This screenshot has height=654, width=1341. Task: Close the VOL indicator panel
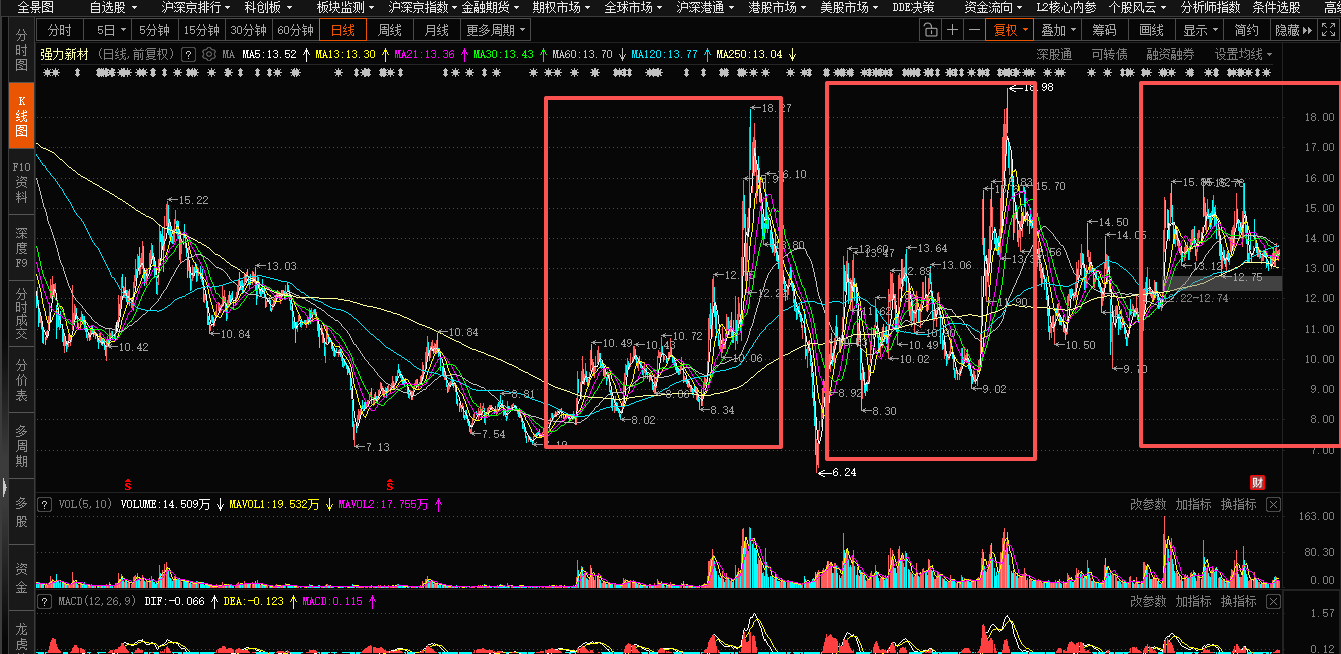click(1273, 505)
